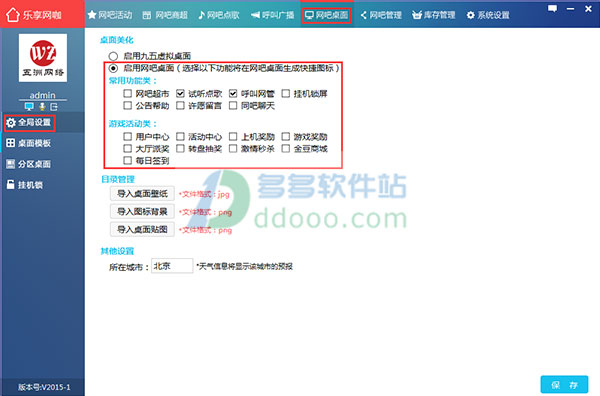Click the 导入桌面贴图 button
This screenshot has width=600, height=396.
142,230
